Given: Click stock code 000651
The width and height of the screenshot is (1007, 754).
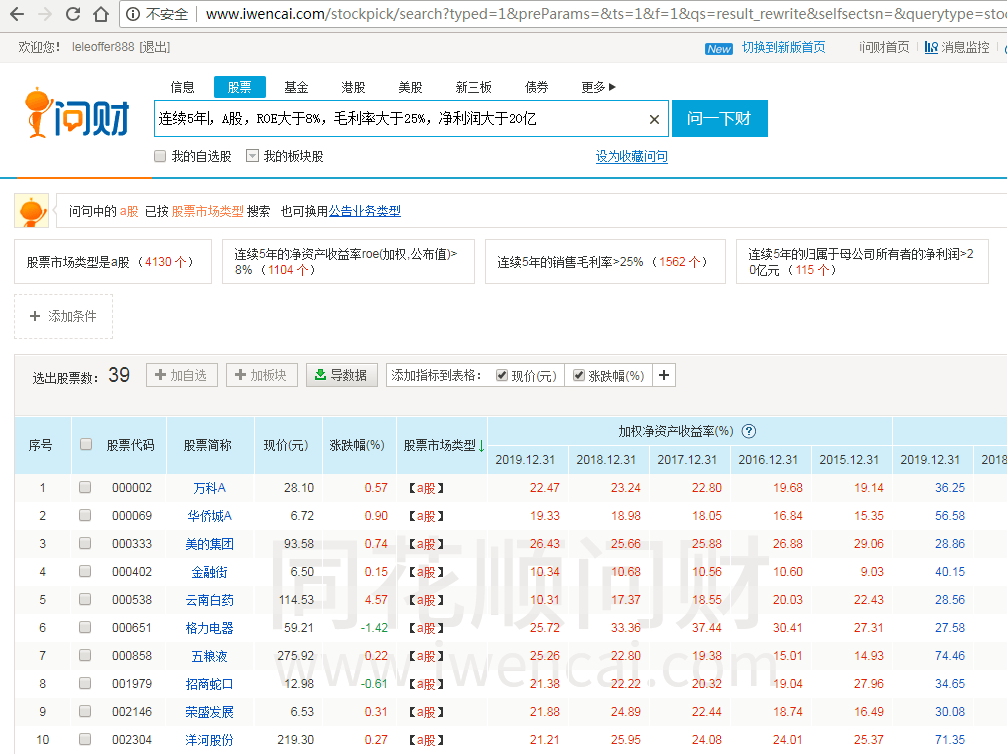Looking at the screenshot, I should click(x=132, y=627).
